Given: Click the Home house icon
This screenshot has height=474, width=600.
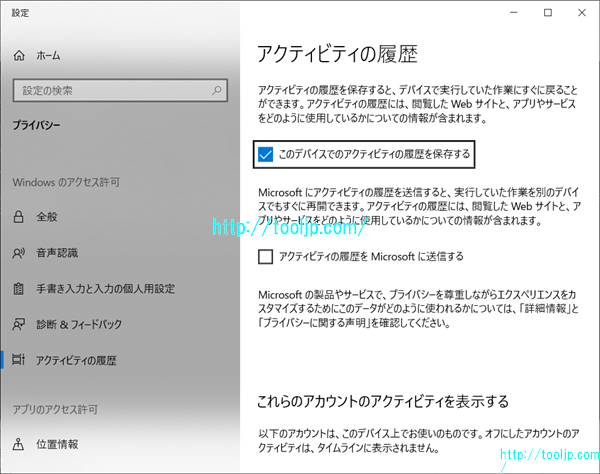Looking at the screenshot, I should tap(19, 56).
